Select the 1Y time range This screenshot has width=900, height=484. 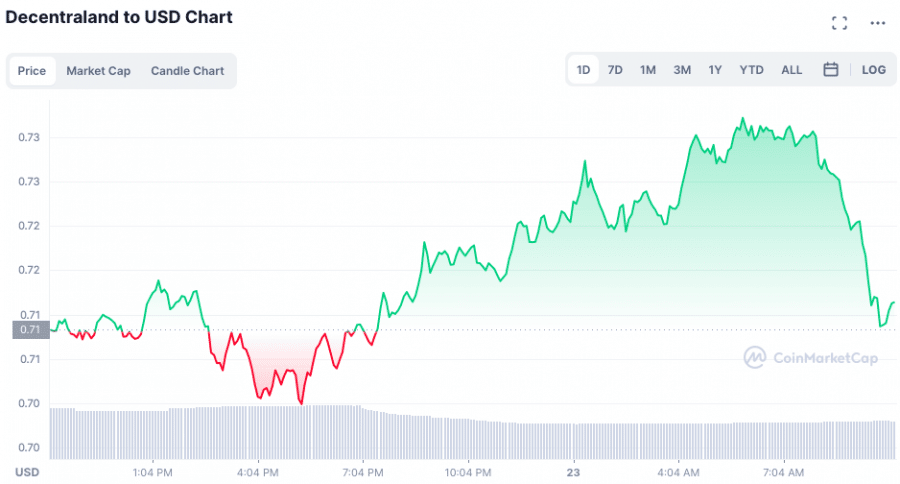(715, 70)
